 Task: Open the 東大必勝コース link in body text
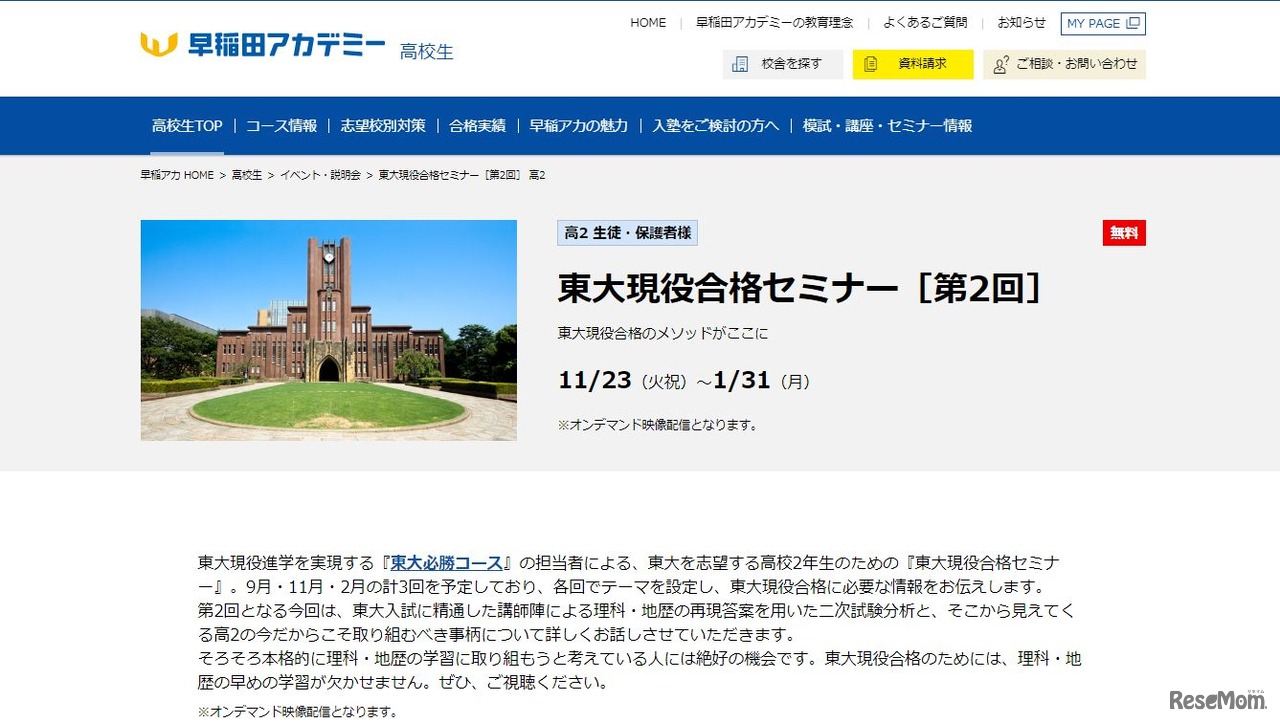point(446,562)
